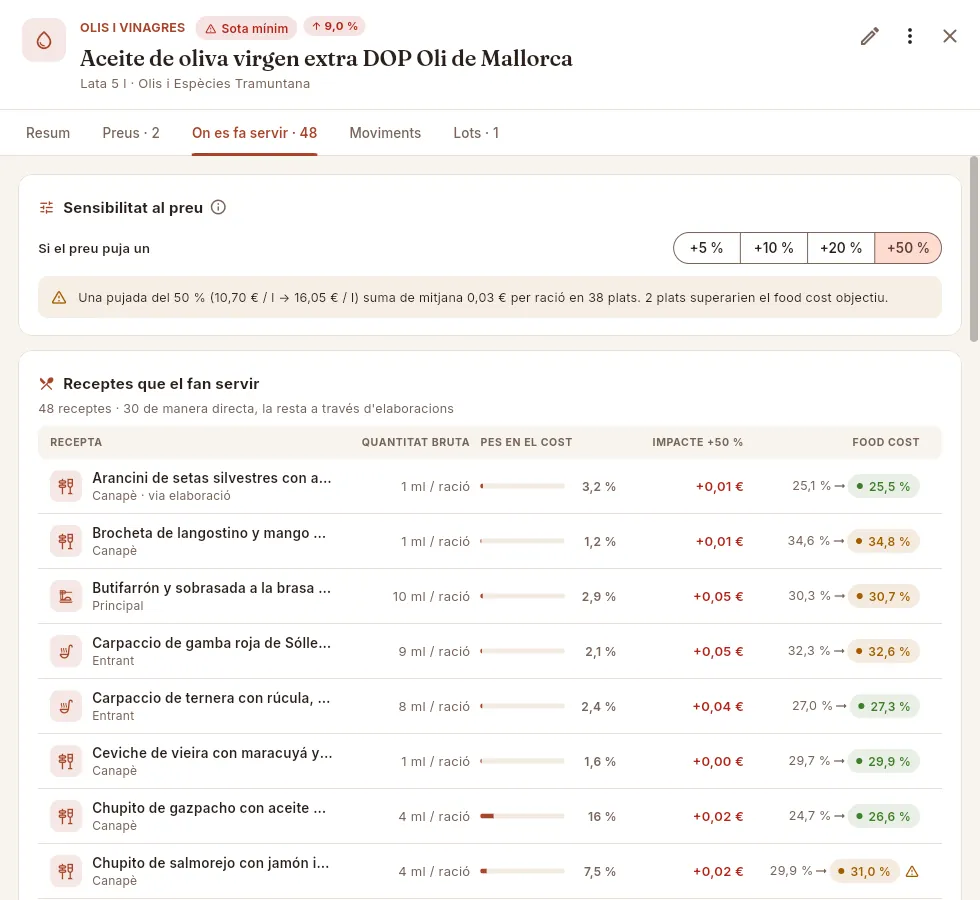Click the pencil edit icon
980x900 pixels.
[869, 36]
